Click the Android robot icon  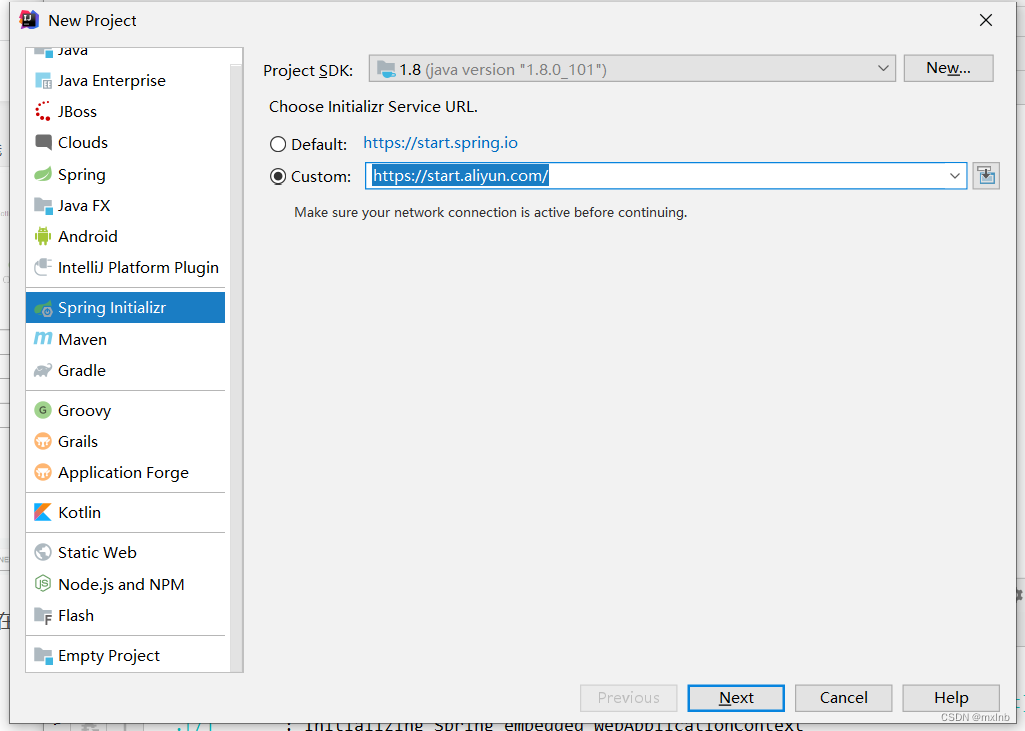click(x=43, y=236)
